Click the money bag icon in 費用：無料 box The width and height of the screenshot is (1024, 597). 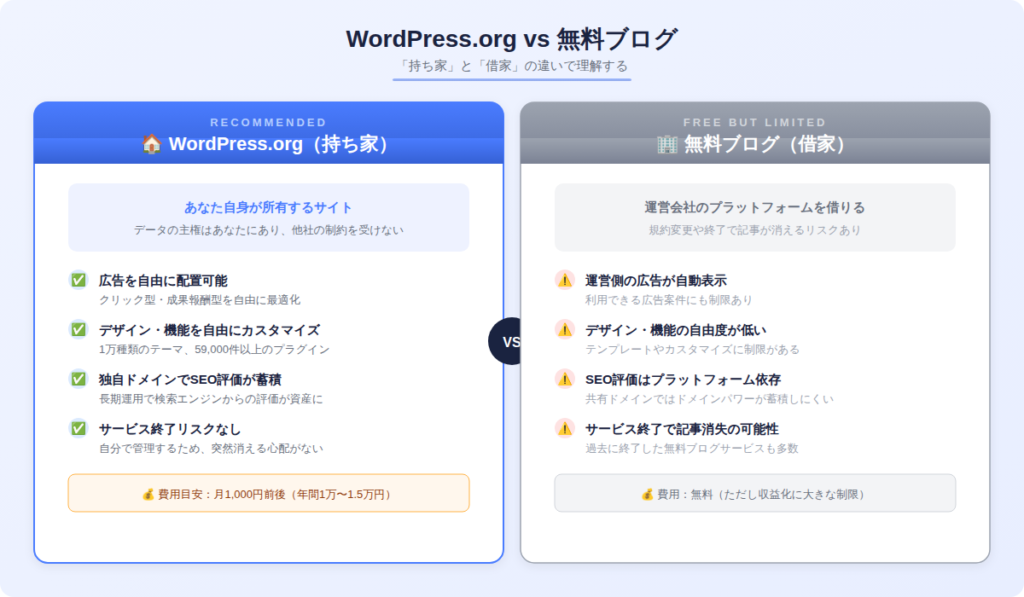coord(647,494)
